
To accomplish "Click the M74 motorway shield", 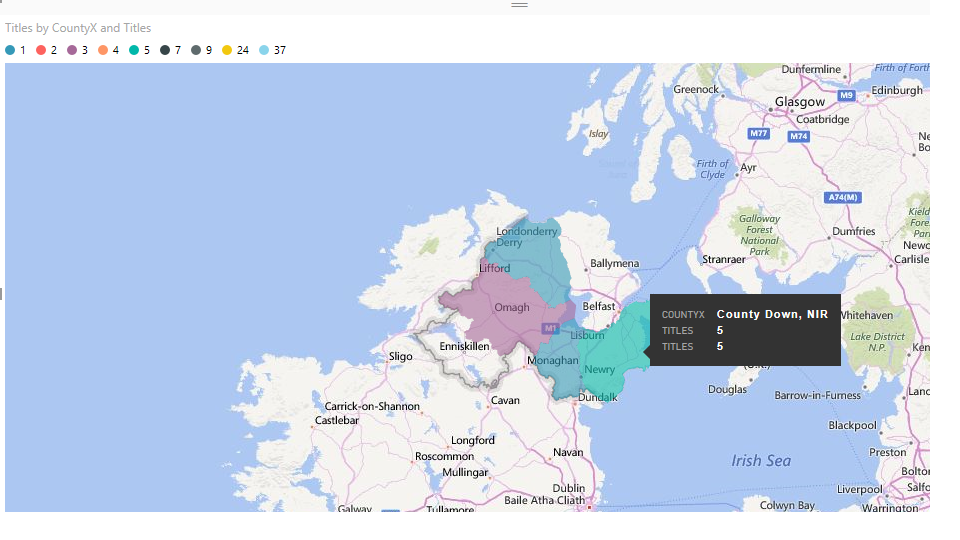I will [798, 137].
